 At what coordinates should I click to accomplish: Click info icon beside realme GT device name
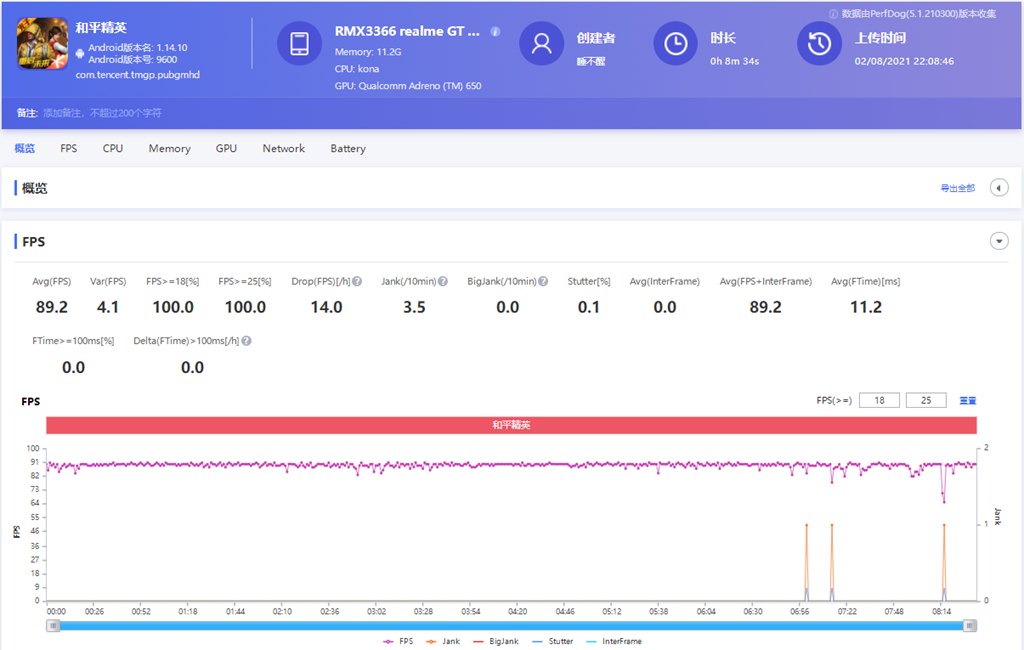tap(496, 32)
